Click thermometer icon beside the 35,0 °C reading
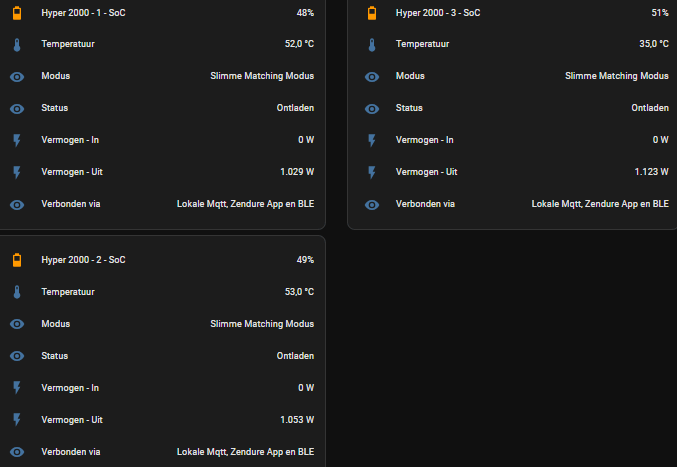 [372, 44]
